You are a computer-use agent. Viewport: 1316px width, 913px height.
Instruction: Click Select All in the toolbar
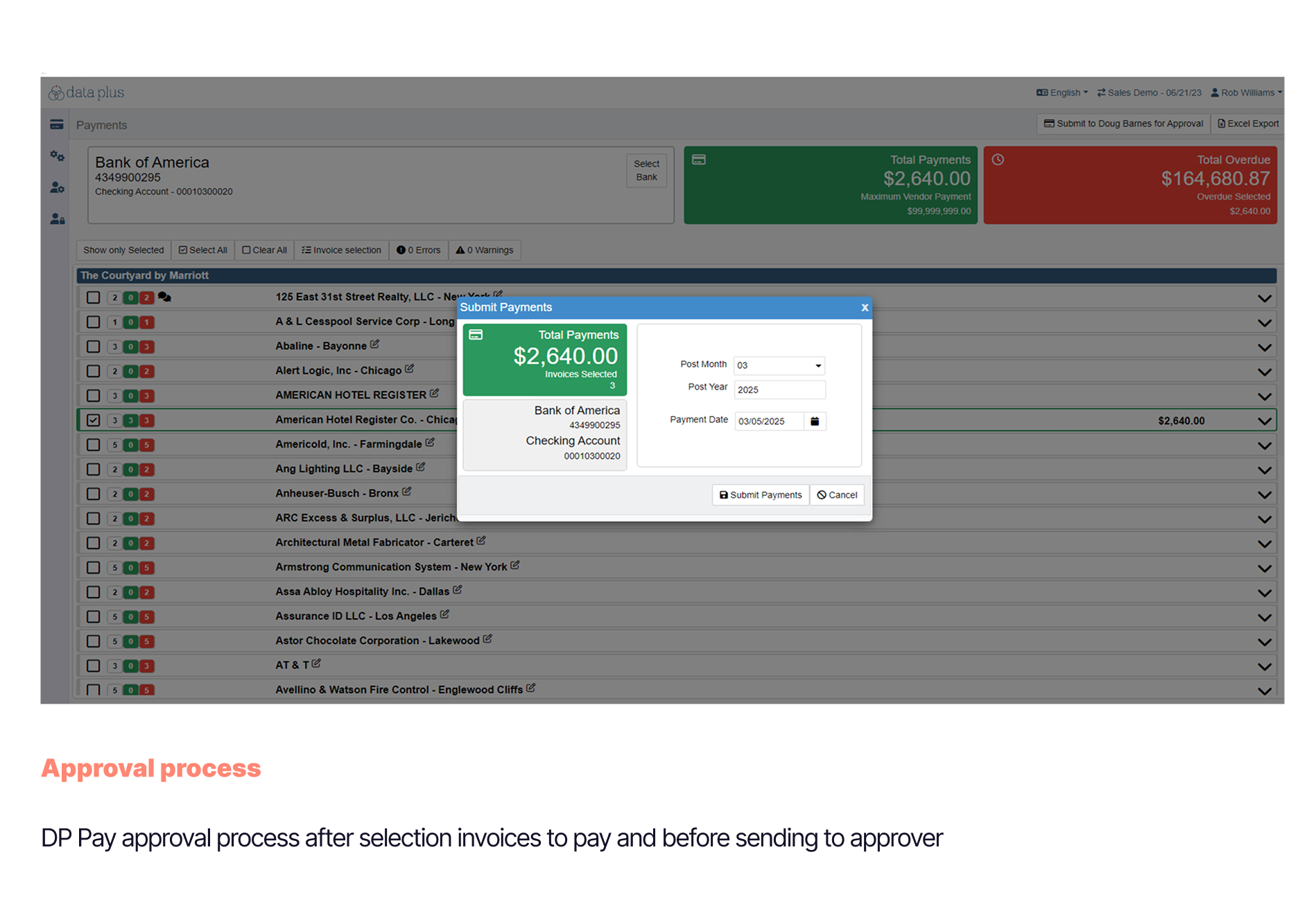tap(203, 250)
